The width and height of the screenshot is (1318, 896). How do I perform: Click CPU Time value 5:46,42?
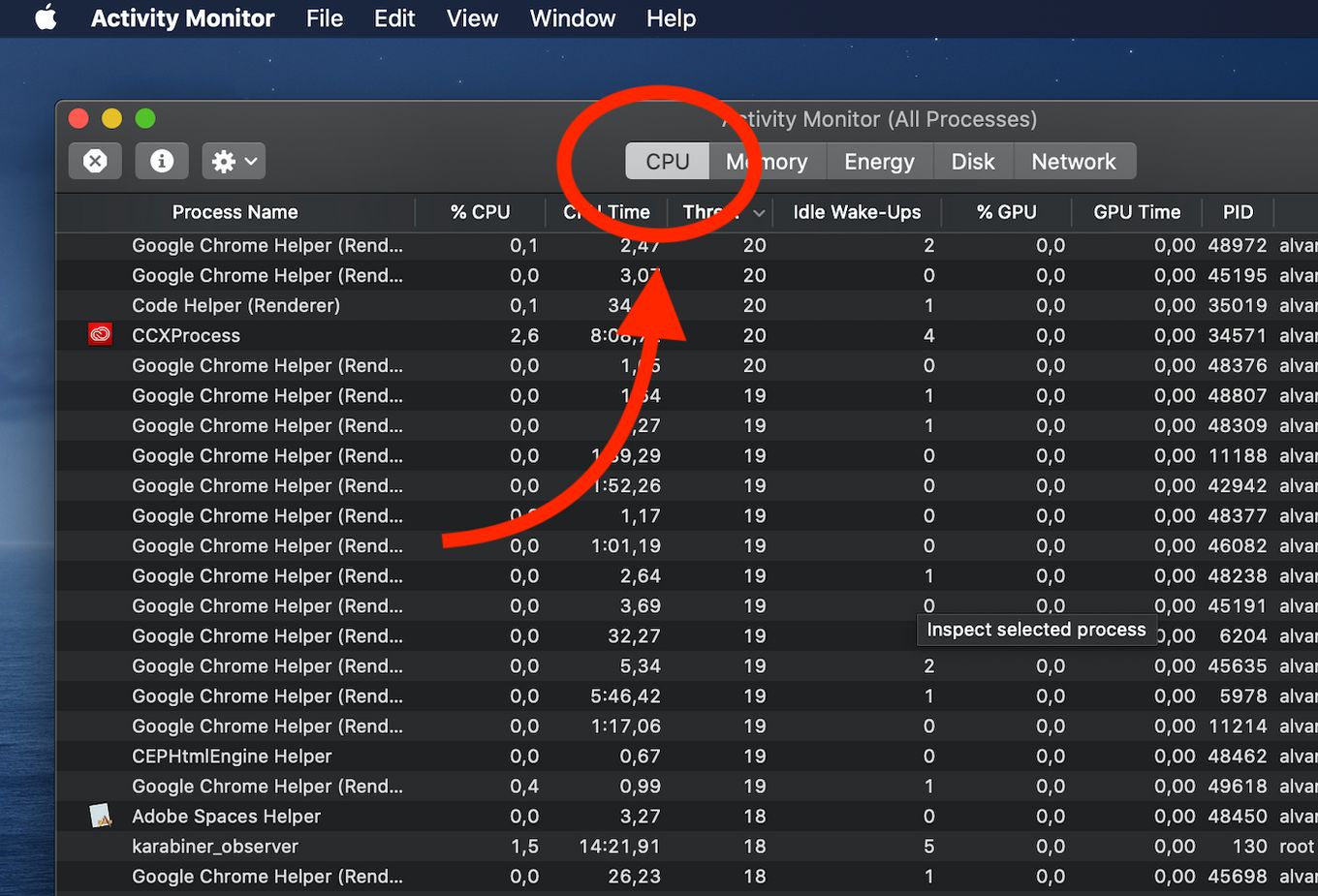point(626,695)
